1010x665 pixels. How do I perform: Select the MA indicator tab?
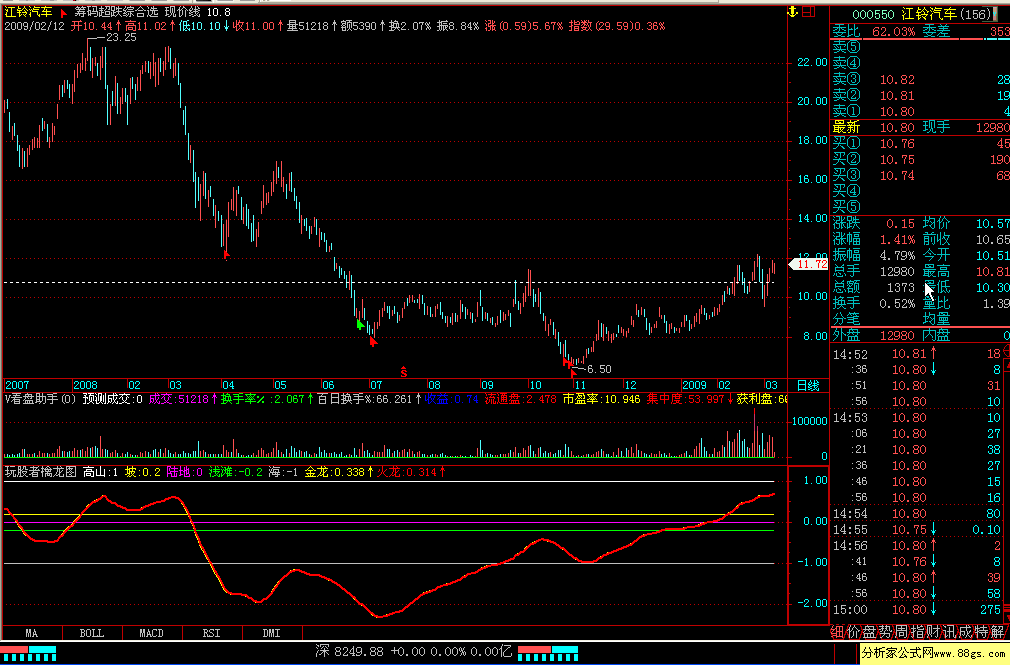pyautogui.click(x=31, y=633)
